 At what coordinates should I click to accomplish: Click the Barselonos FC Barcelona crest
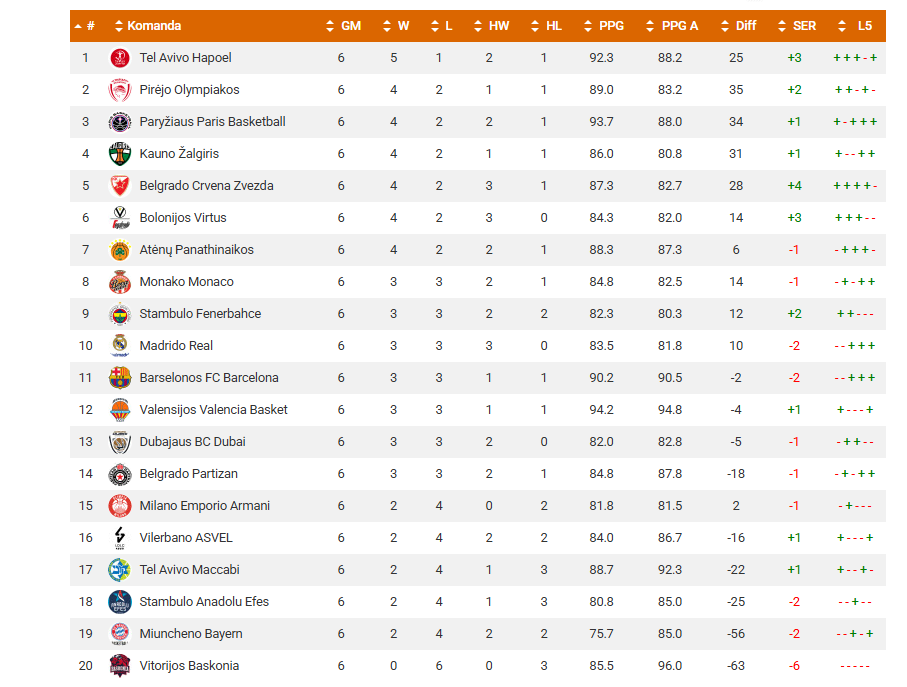pyautogui.click(x=120, y=378)
